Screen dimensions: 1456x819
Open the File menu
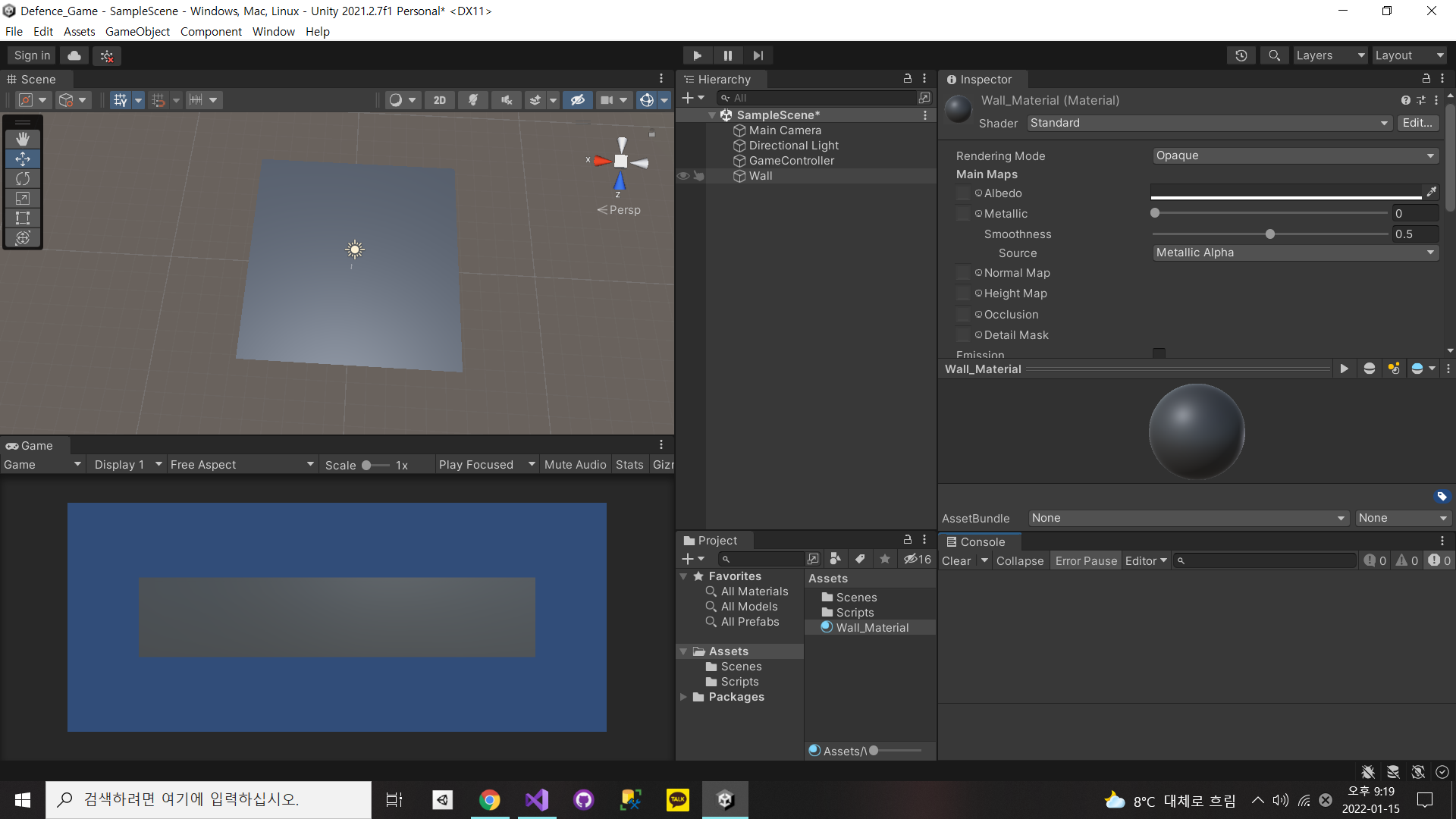point(14,32)
